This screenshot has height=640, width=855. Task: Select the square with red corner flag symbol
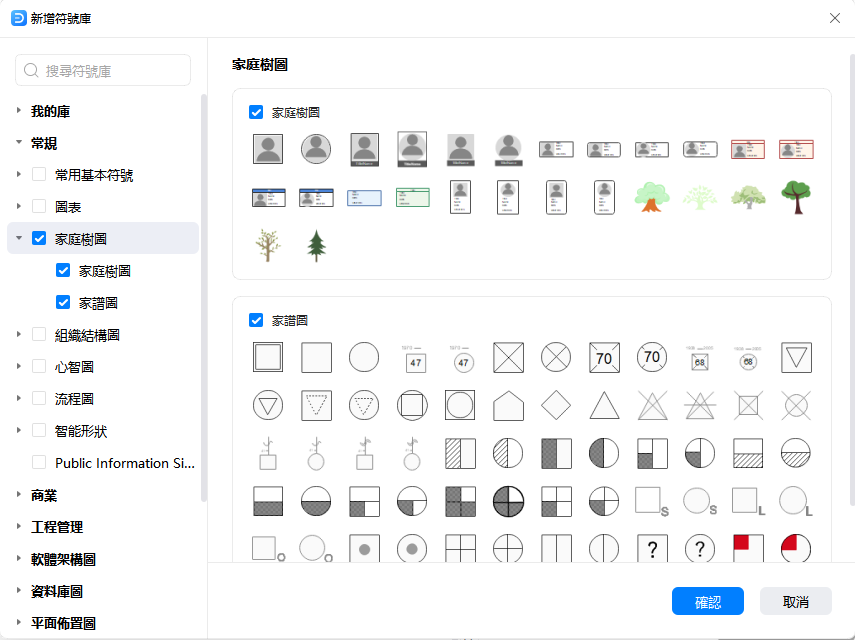point(748,548)
